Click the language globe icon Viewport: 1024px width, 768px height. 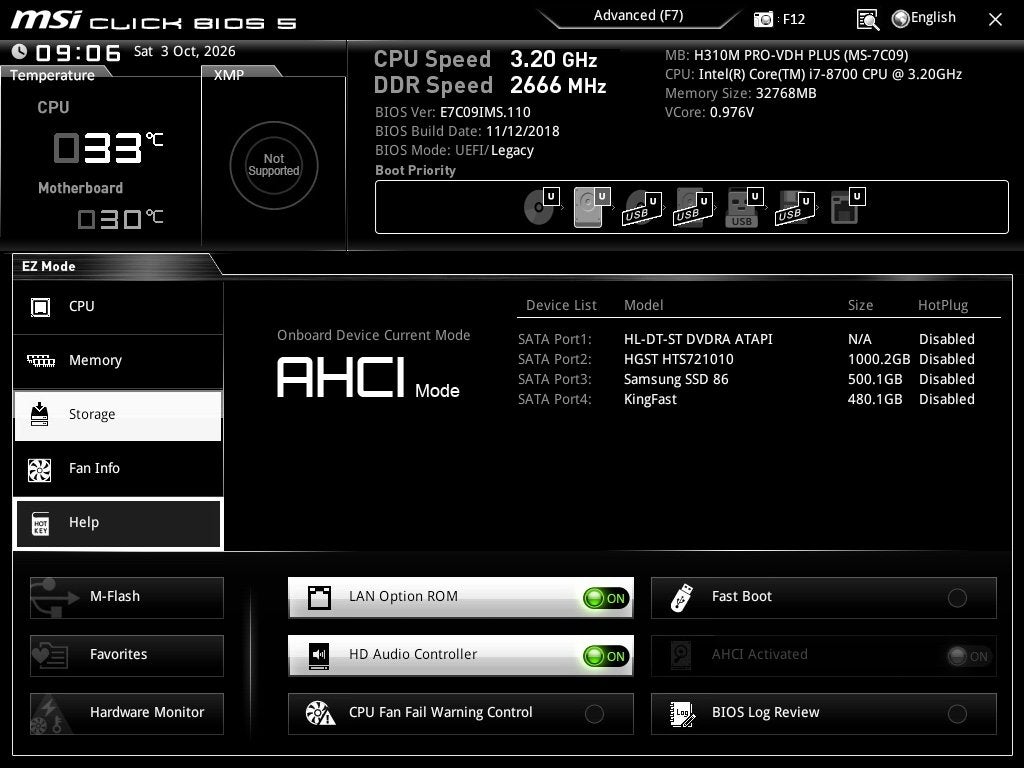901,19
